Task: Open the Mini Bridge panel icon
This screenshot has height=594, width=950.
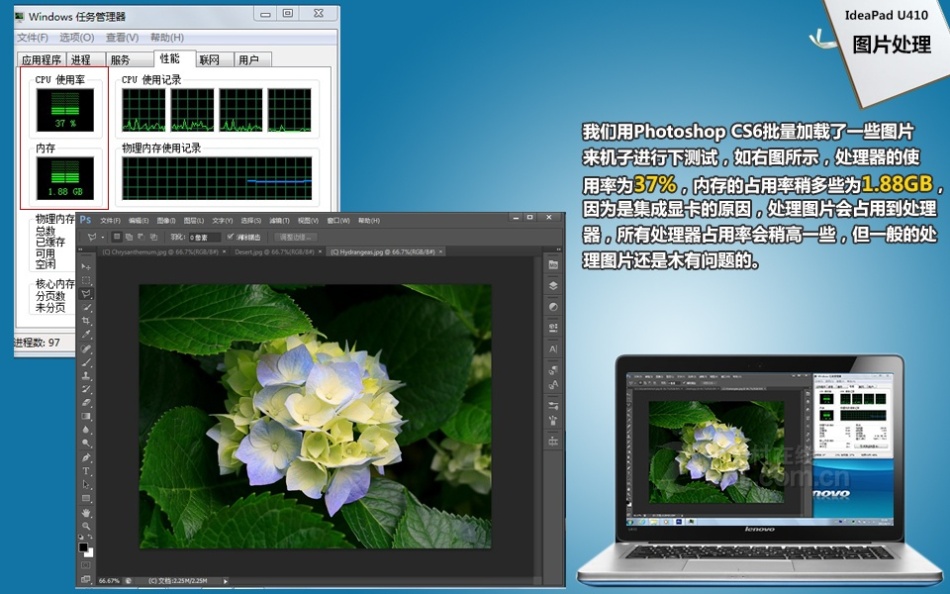Action: click(x=553, y=264)
